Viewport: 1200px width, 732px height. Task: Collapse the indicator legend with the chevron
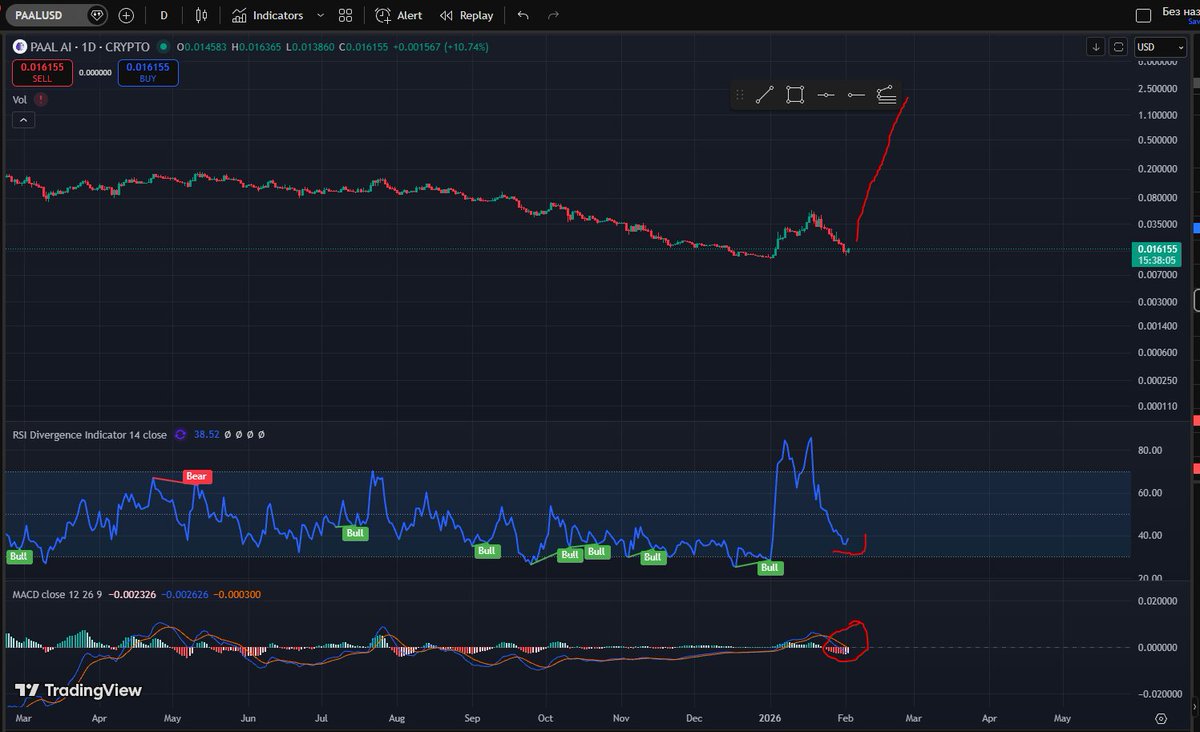(24, 120)
